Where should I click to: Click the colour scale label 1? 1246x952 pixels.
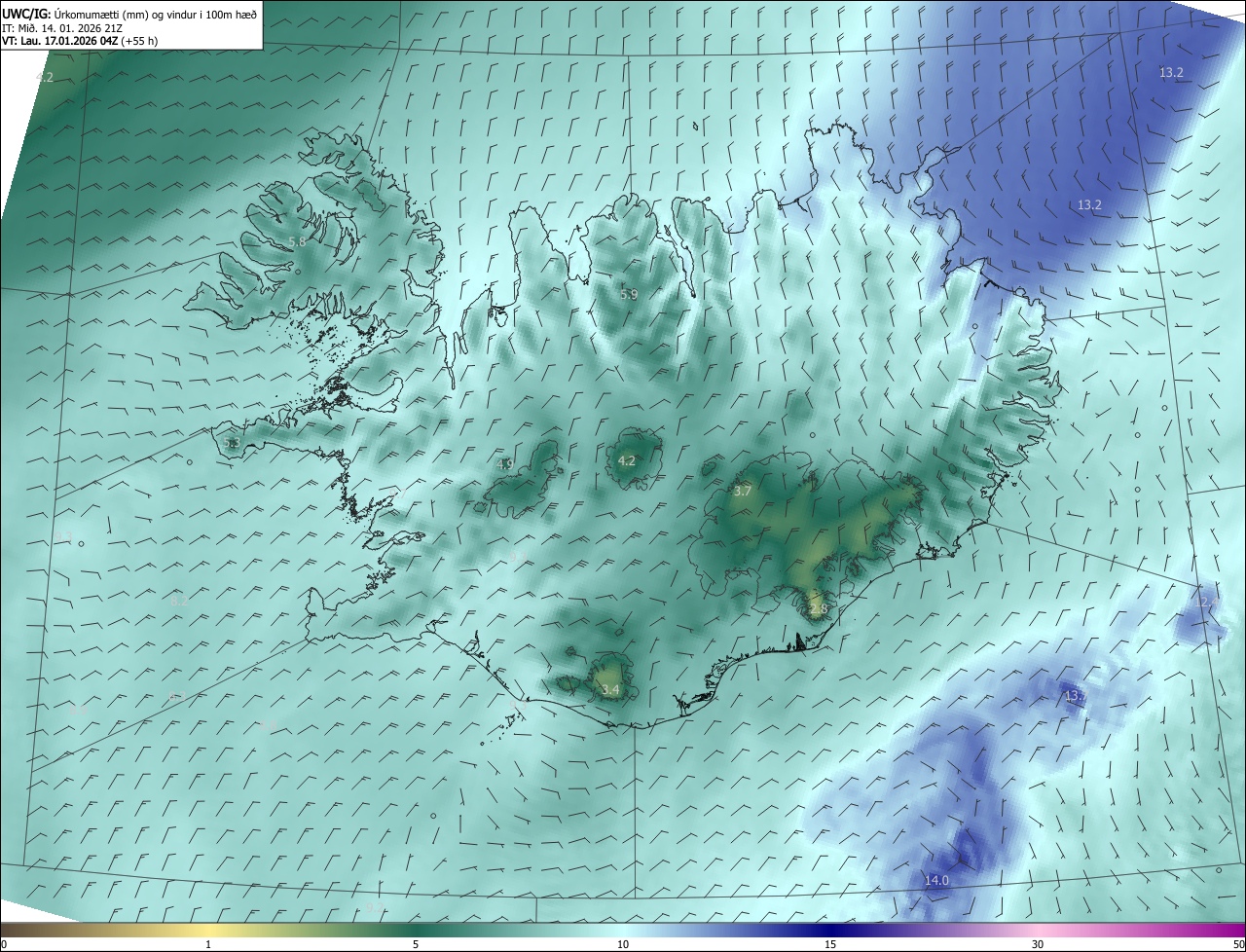click(208, 944)
